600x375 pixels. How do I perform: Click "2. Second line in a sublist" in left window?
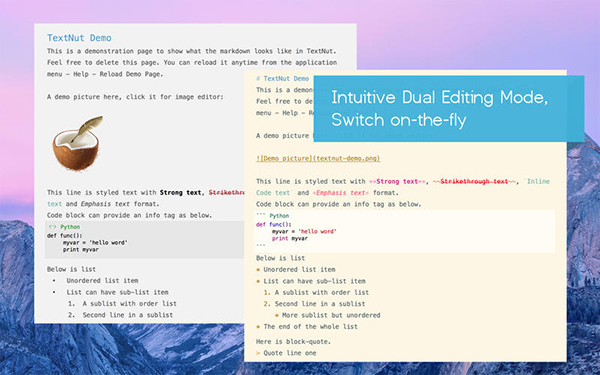[x=121, y=315]
